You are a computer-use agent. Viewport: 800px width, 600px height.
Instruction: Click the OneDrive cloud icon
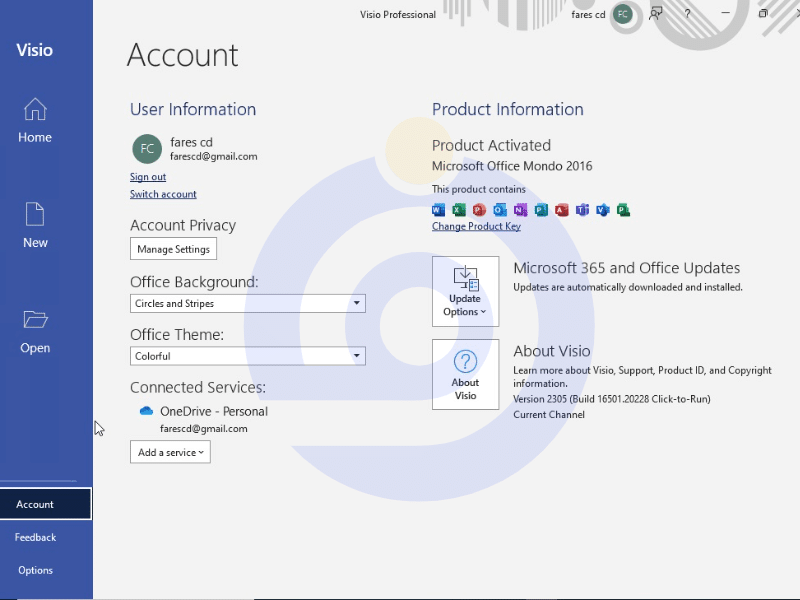146,411
